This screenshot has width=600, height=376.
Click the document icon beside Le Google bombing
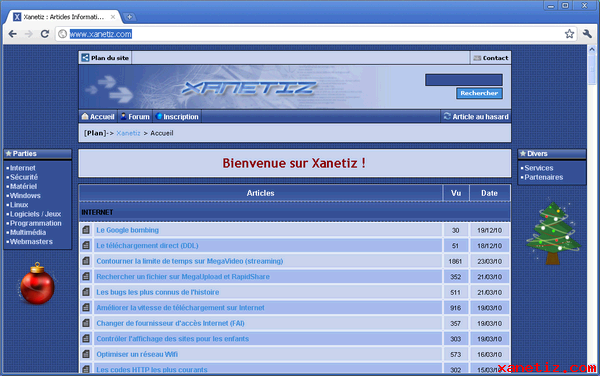(86, 230)
